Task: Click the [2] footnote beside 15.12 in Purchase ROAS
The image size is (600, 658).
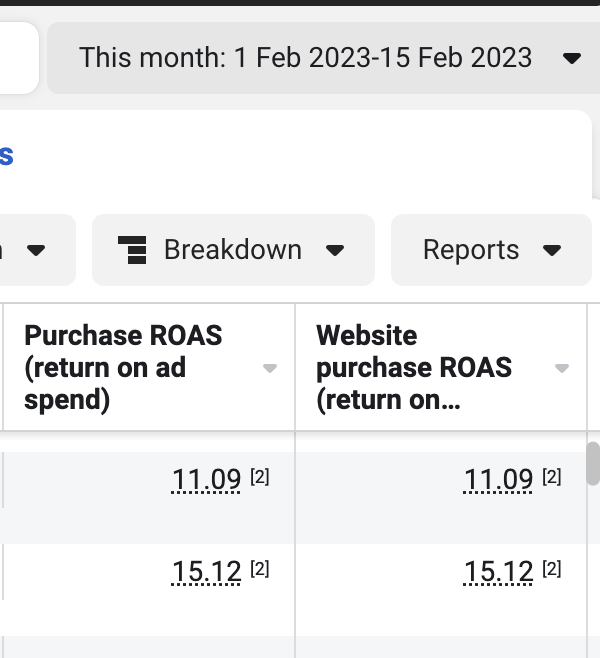Action: coord(260,569)
